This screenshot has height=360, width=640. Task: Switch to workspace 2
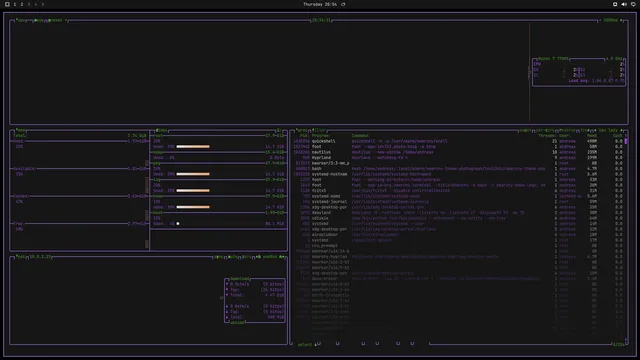point(22,4)
